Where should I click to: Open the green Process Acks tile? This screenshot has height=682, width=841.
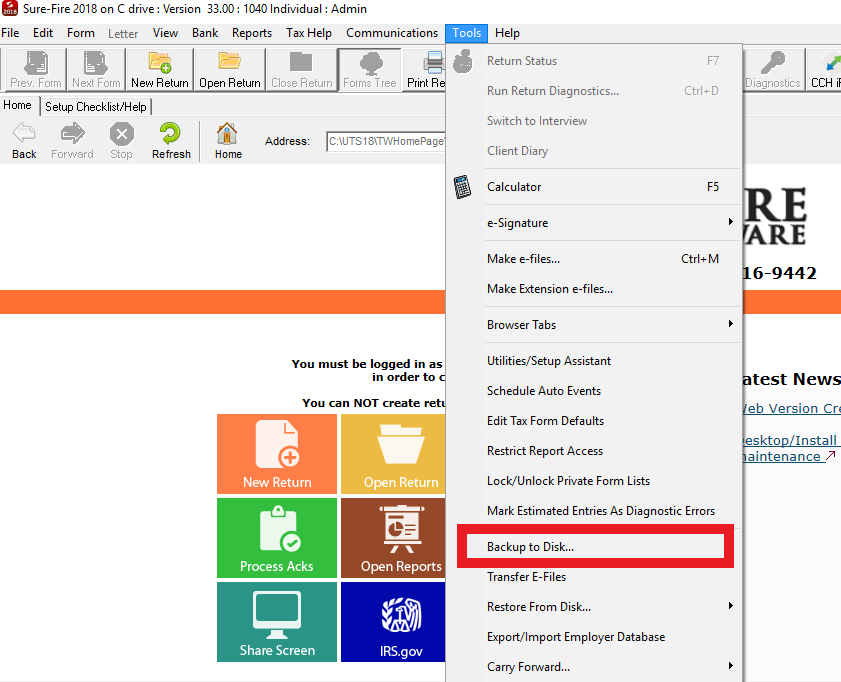click(277, 538)
